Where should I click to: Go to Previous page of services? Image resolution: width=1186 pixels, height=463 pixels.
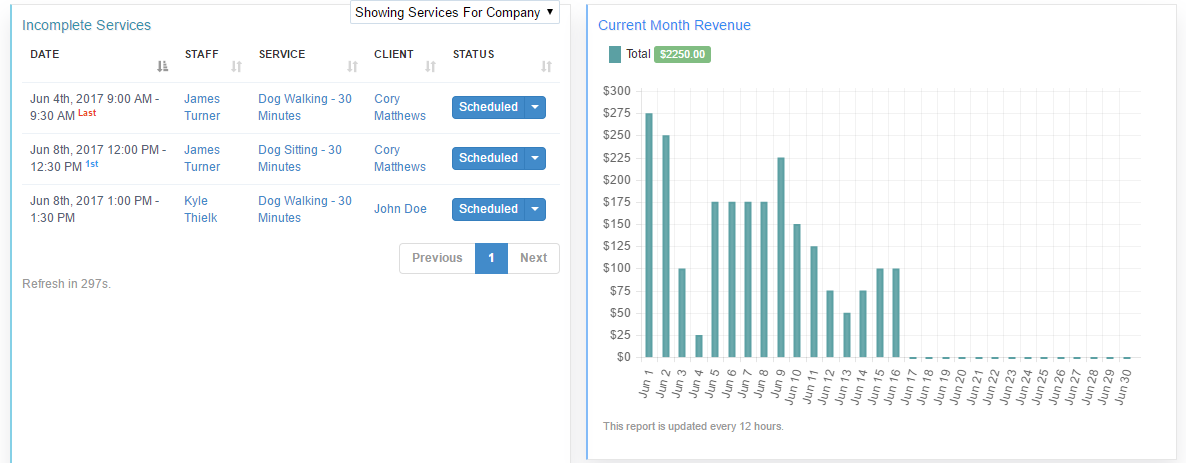[437, 258]
